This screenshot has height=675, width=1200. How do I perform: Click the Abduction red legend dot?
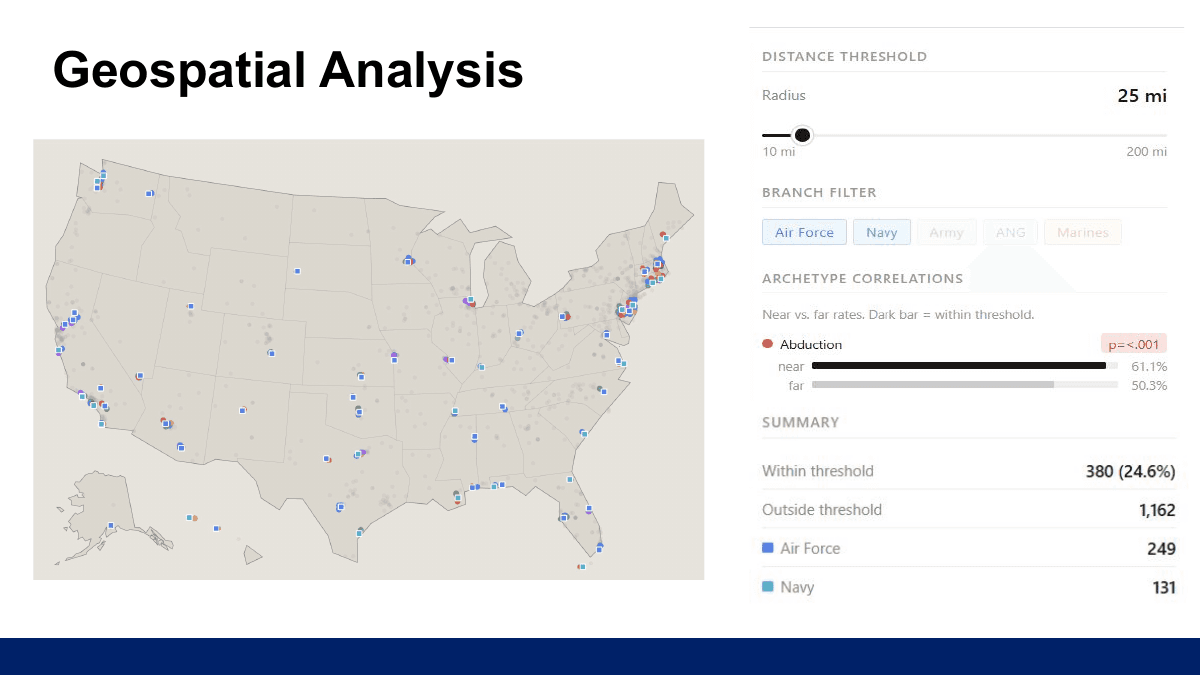pos(767,344)
